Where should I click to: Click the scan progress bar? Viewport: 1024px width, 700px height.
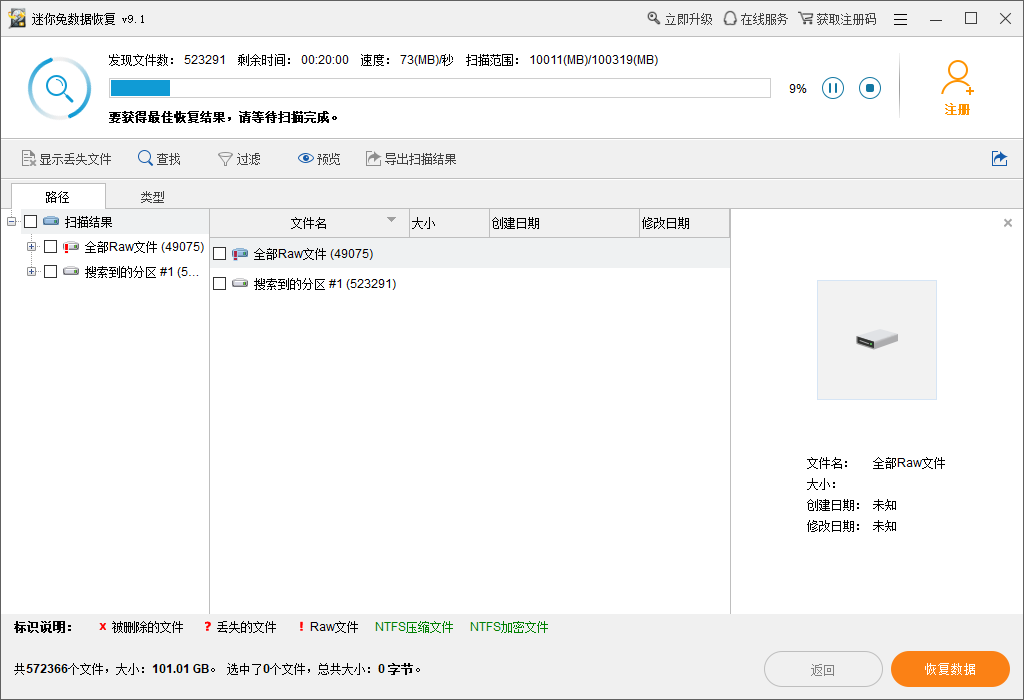coord(440,88)
